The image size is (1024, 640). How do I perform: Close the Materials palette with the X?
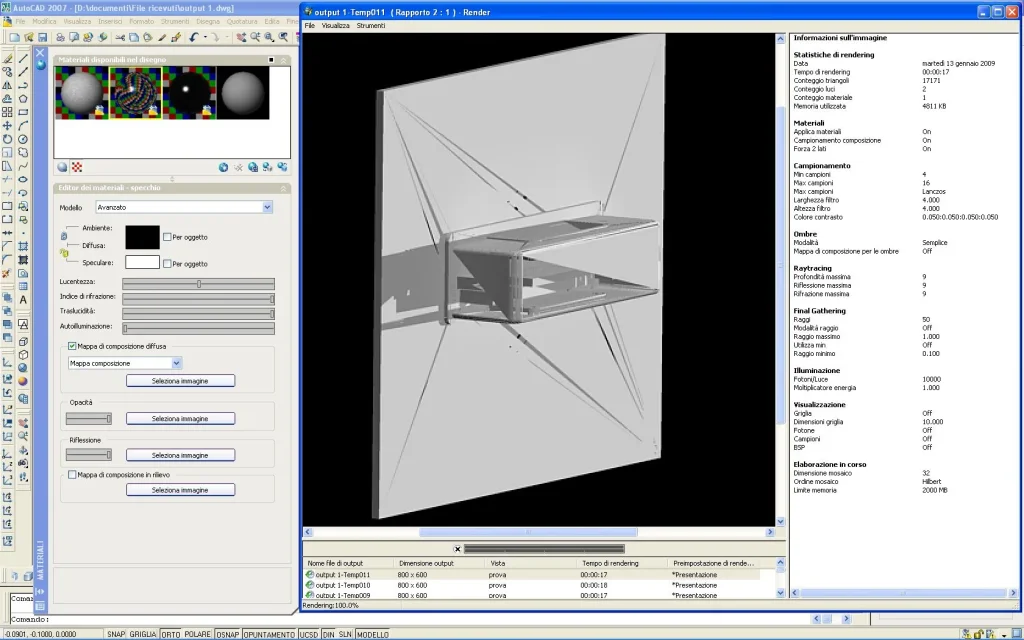pyautogui.click(x=40, y=52)
